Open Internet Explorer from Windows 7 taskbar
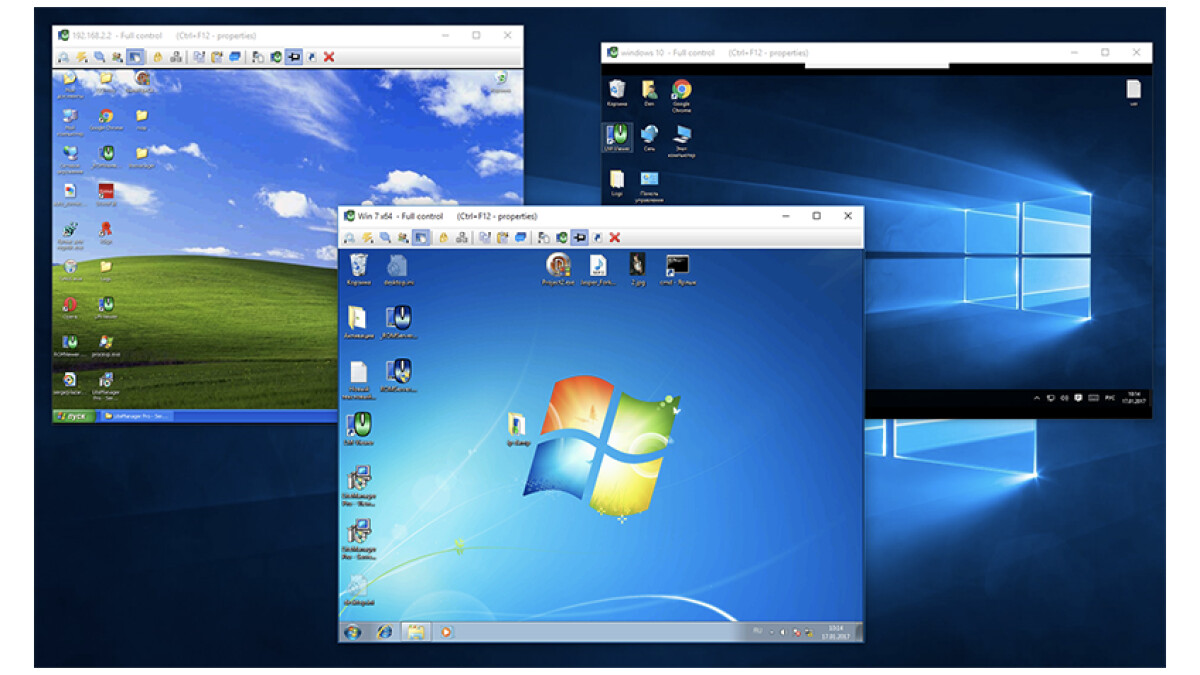Viewport: 1200px width, 675px height. click(384, 632)
